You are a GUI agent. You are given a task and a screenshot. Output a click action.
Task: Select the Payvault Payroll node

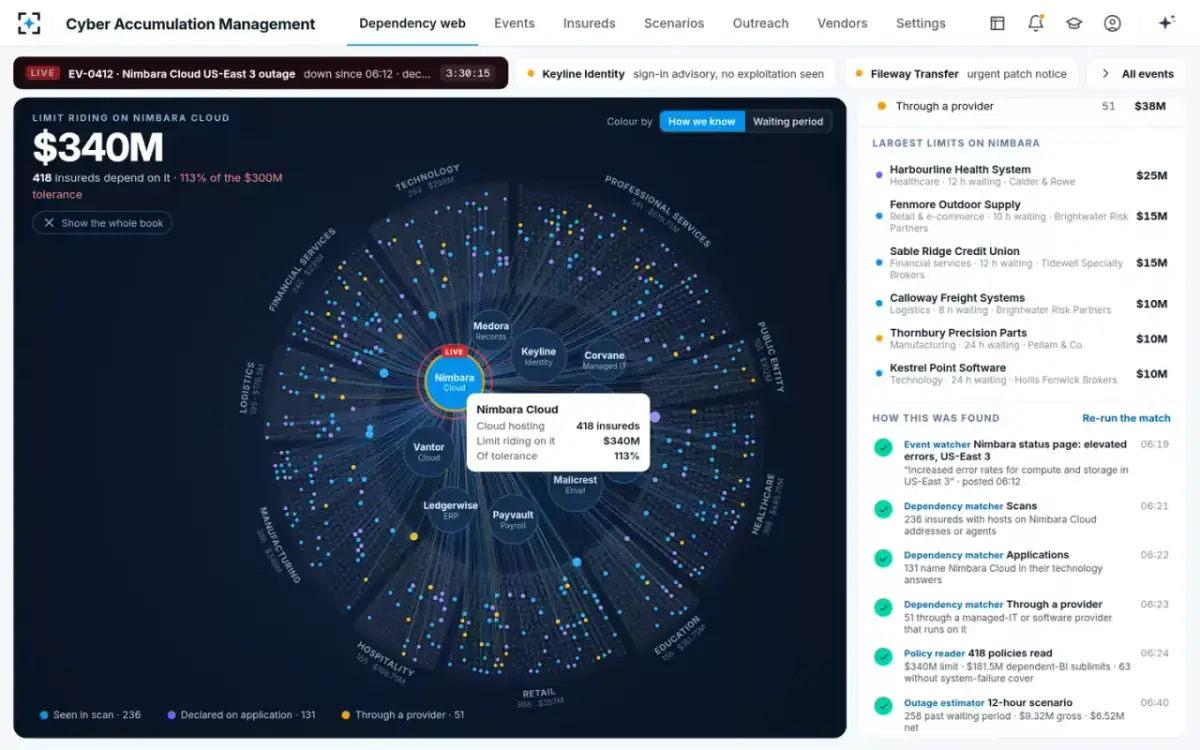(x=513, y=519)
